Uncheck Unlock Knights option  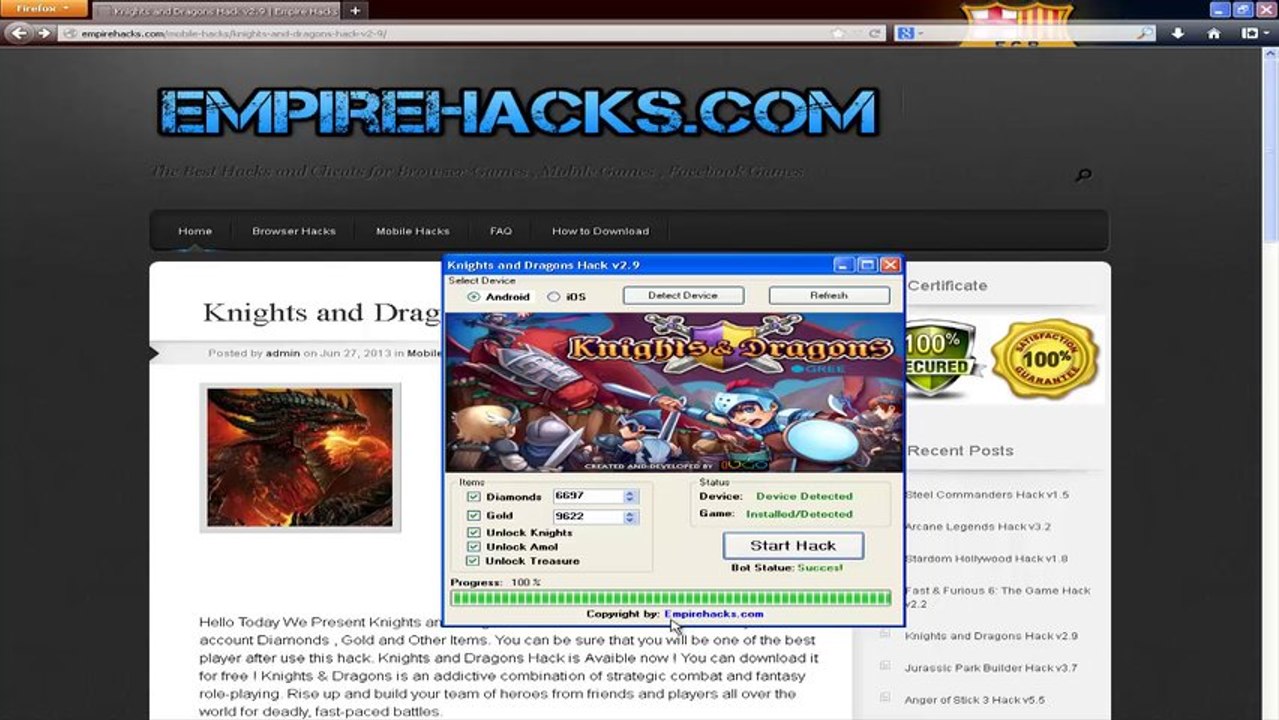click(473, 533)
